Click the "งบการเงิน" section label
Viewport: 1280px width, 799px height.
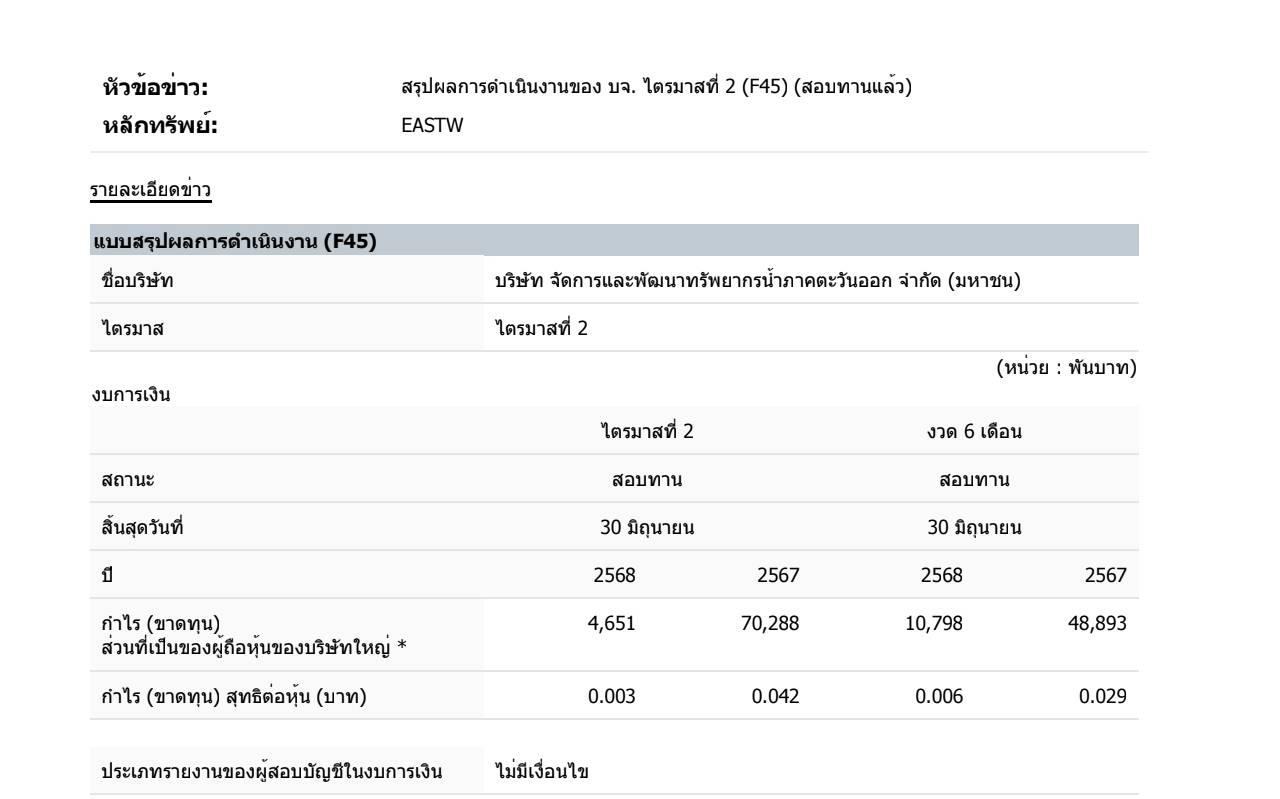[129, 396]
